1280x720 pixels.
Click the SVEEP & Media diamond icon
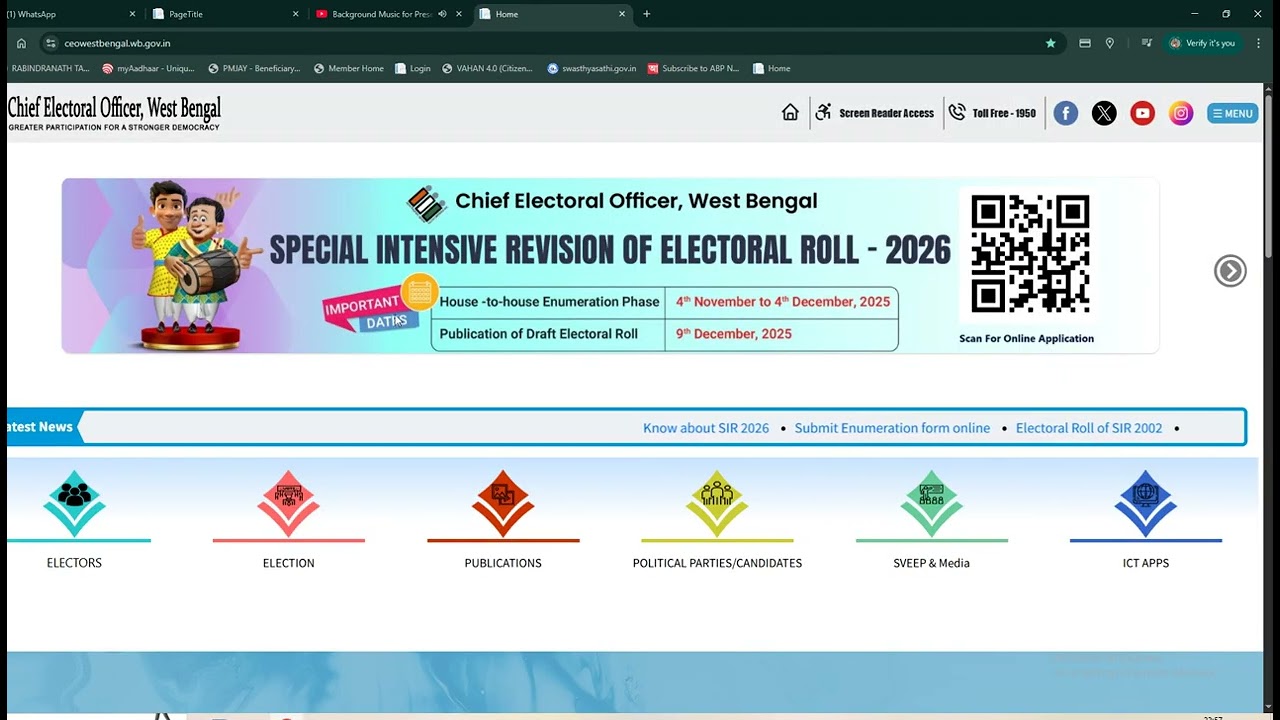[931, 502]
